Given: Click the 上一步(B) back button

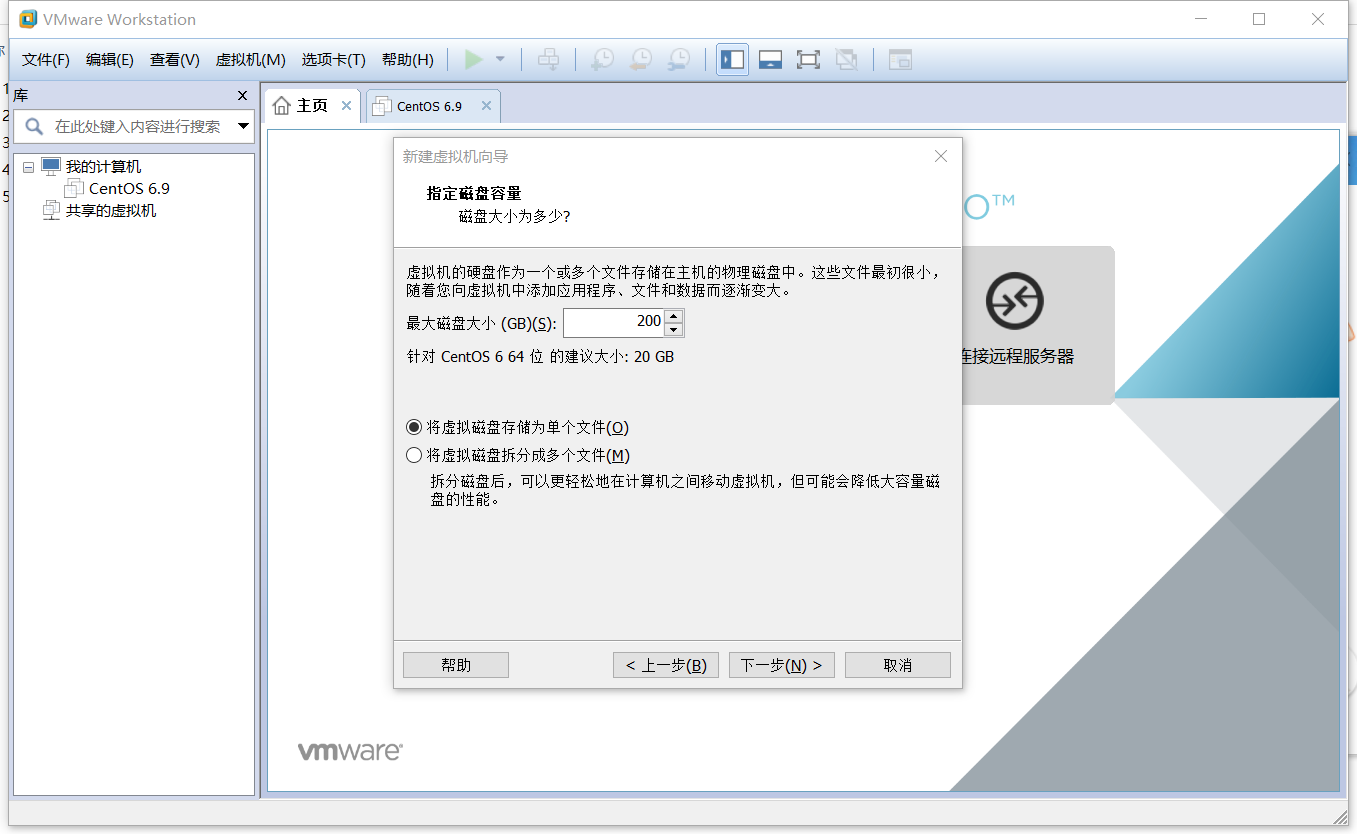Looking at the screenshot, I should (x=666, y=665).
